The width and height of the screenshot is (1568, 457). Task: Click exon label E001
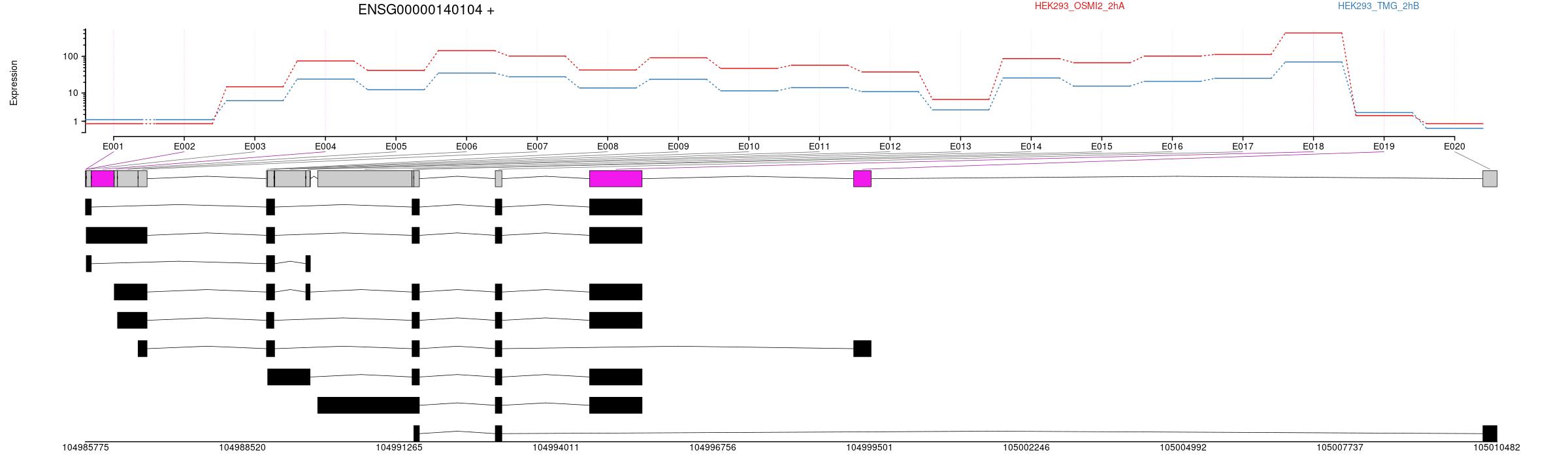pyautogui.click(x=113, y=147)
